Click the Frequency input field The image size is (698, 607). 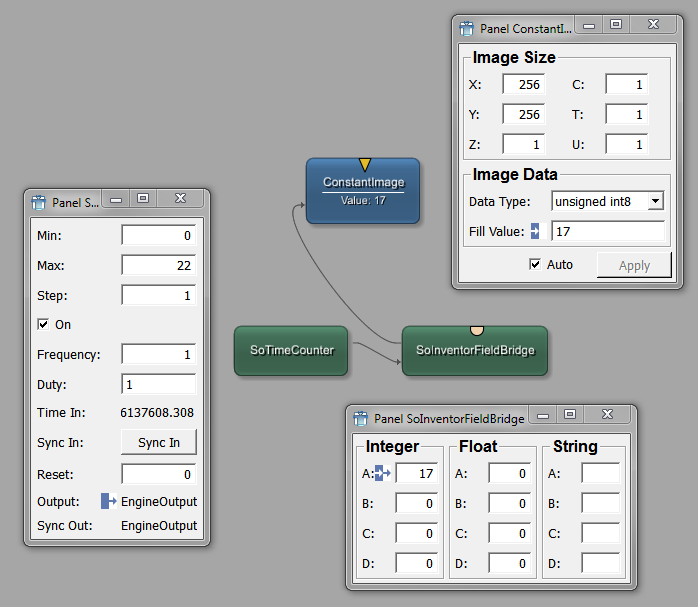pyautogui.click(x=159, y=354)
